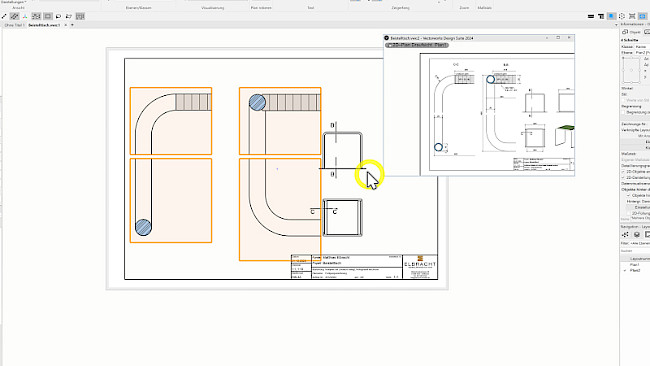Close the Beistelltisch.vwx:1 document tab
The image size is (650, 366).
pyautogui.click(x=65, y=25)
